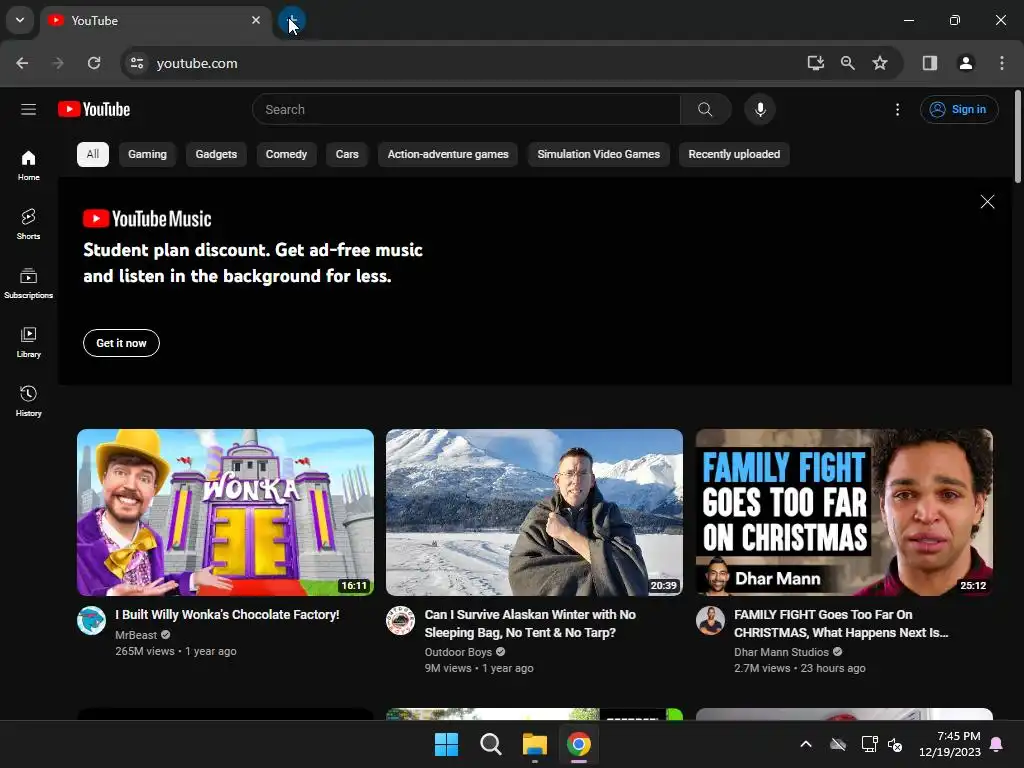Dismiss the YouTube Music promo banner
This screenshot has width=1024, height=768.
pos(987,202)
